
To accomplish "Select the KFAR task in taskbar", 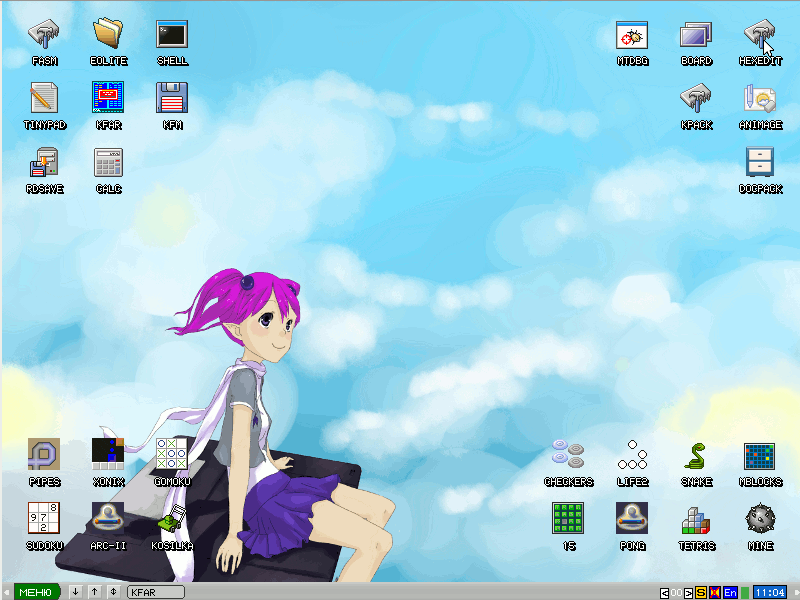I will [x=156, y=592].
